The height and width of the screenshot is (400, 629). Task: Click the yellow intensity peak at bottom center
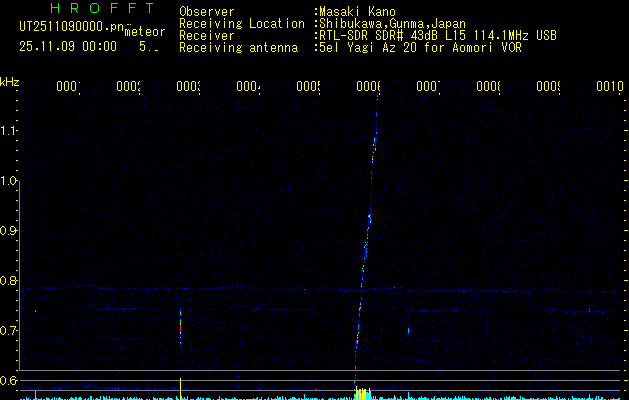point(361,393)
